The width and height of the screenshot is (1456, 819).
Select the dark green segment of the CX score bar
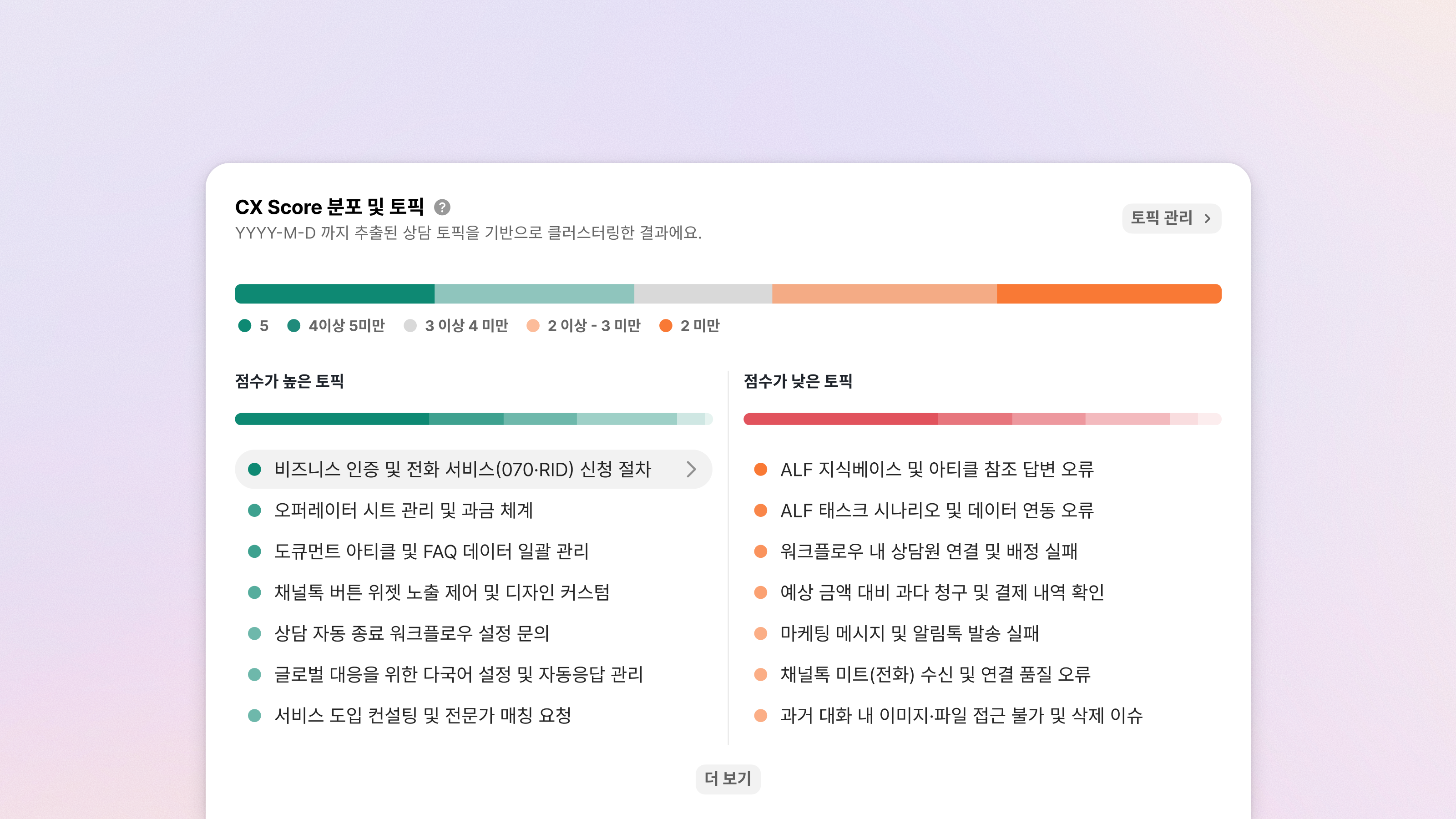click(334, 294)
